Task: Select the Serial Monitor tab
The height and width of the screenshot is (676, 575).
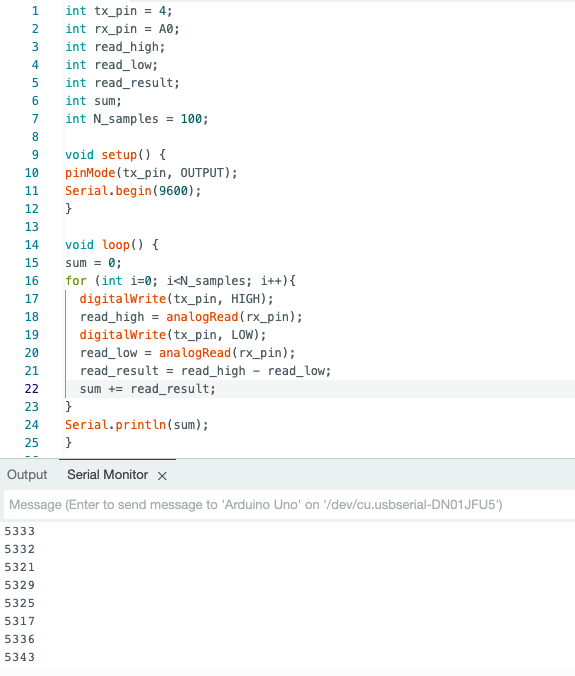Action: pos(107,475)
